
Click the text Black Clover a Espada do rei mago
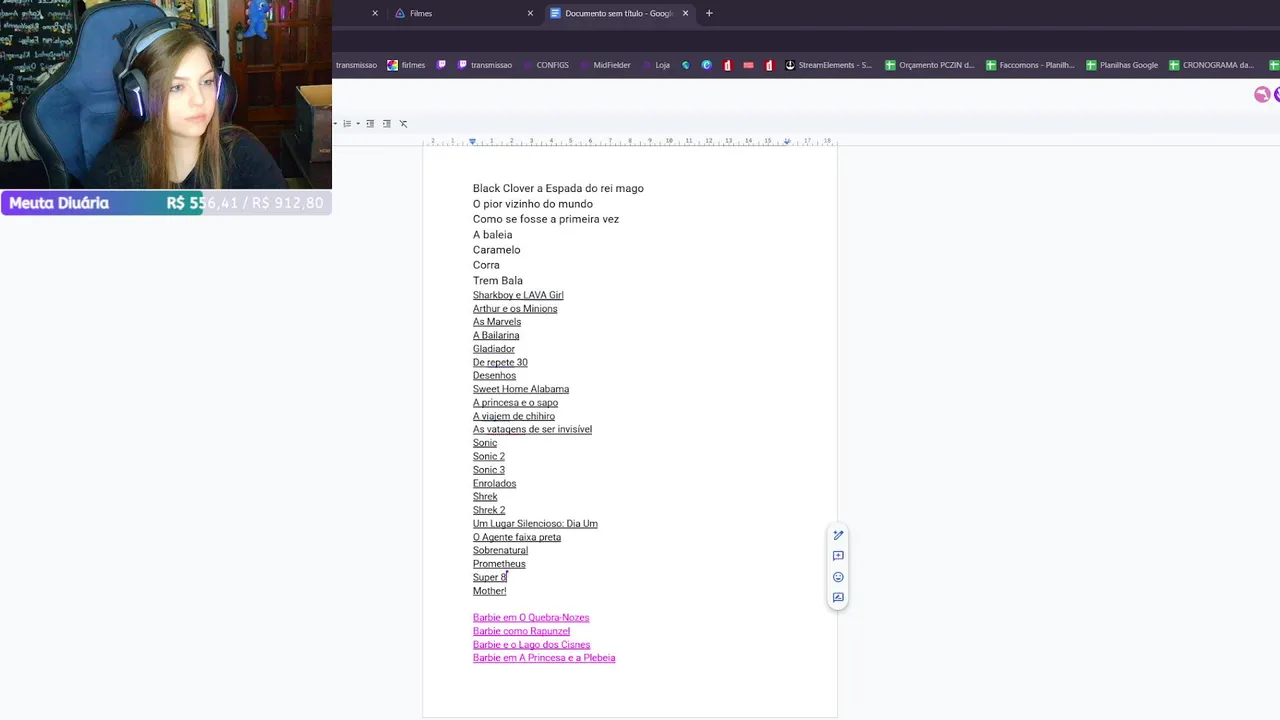coord(558,188)
